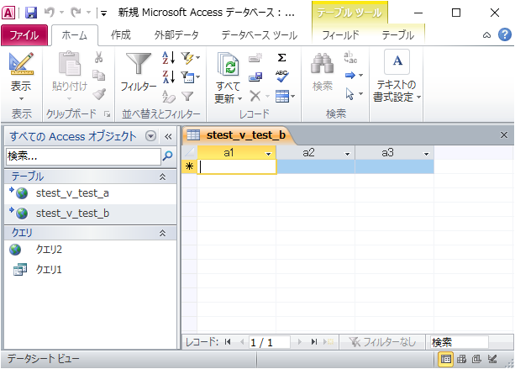
Task: Go to first record button
Action: point(228,342)
